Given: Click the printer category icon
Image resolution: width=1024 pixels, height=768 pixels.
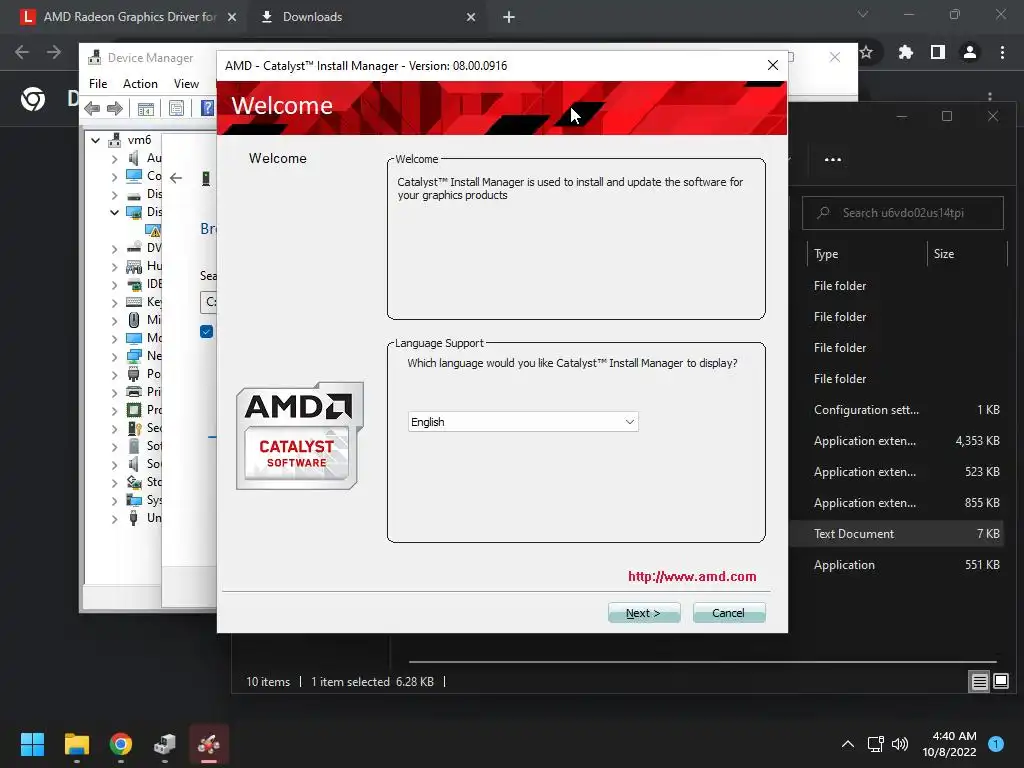Looking at the screenshot, I should click(134, 392).
